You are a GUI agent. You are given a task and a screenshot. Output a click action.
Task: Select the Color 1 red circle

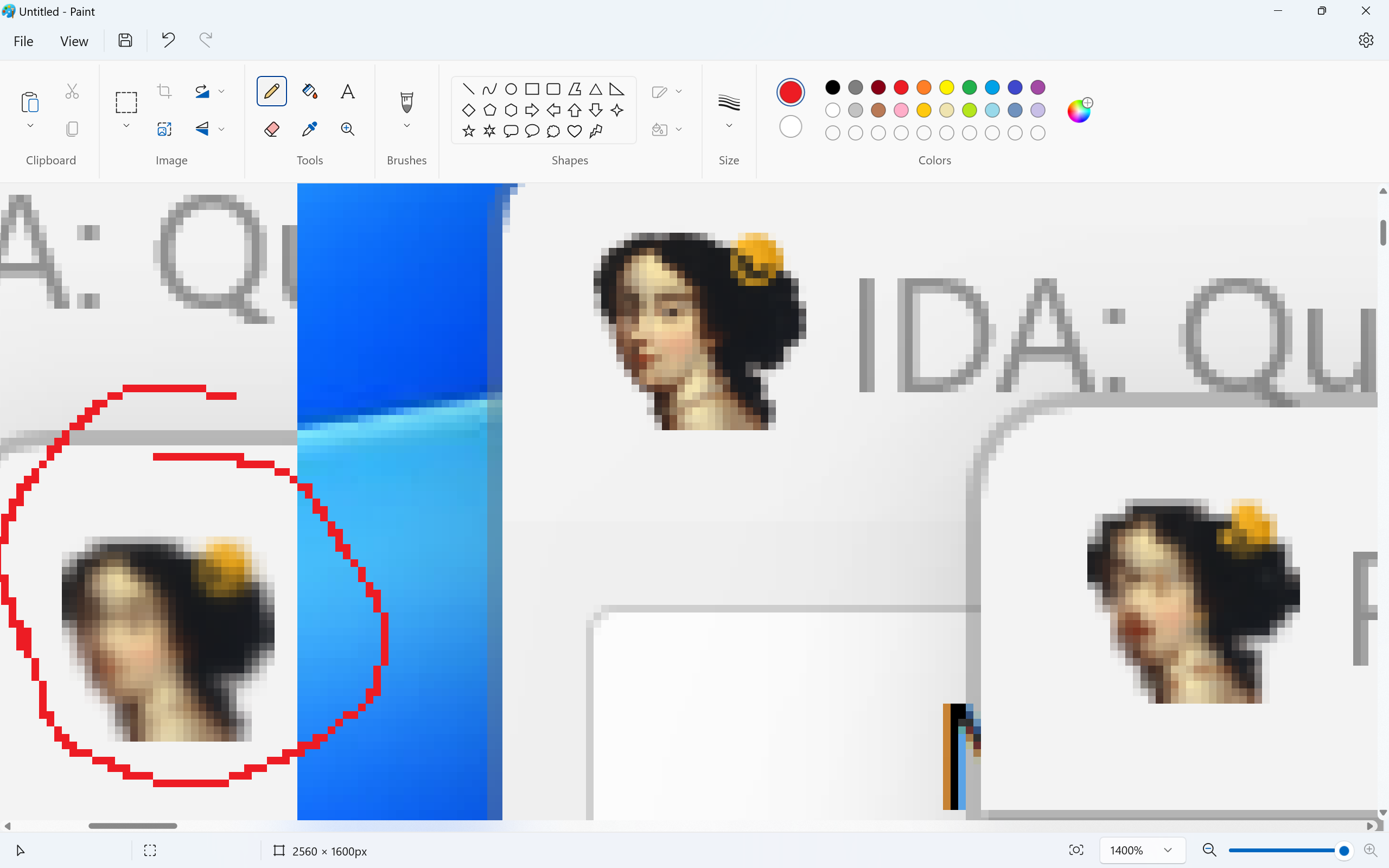(791, 92)
